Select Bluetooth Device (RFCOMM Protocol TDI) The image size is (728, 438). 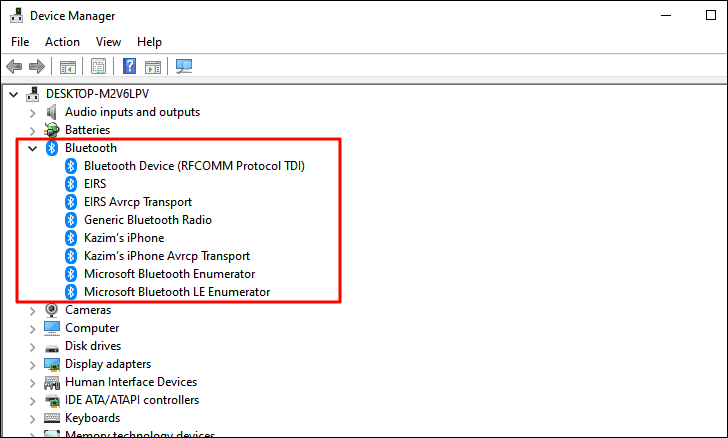click(194, 166)
